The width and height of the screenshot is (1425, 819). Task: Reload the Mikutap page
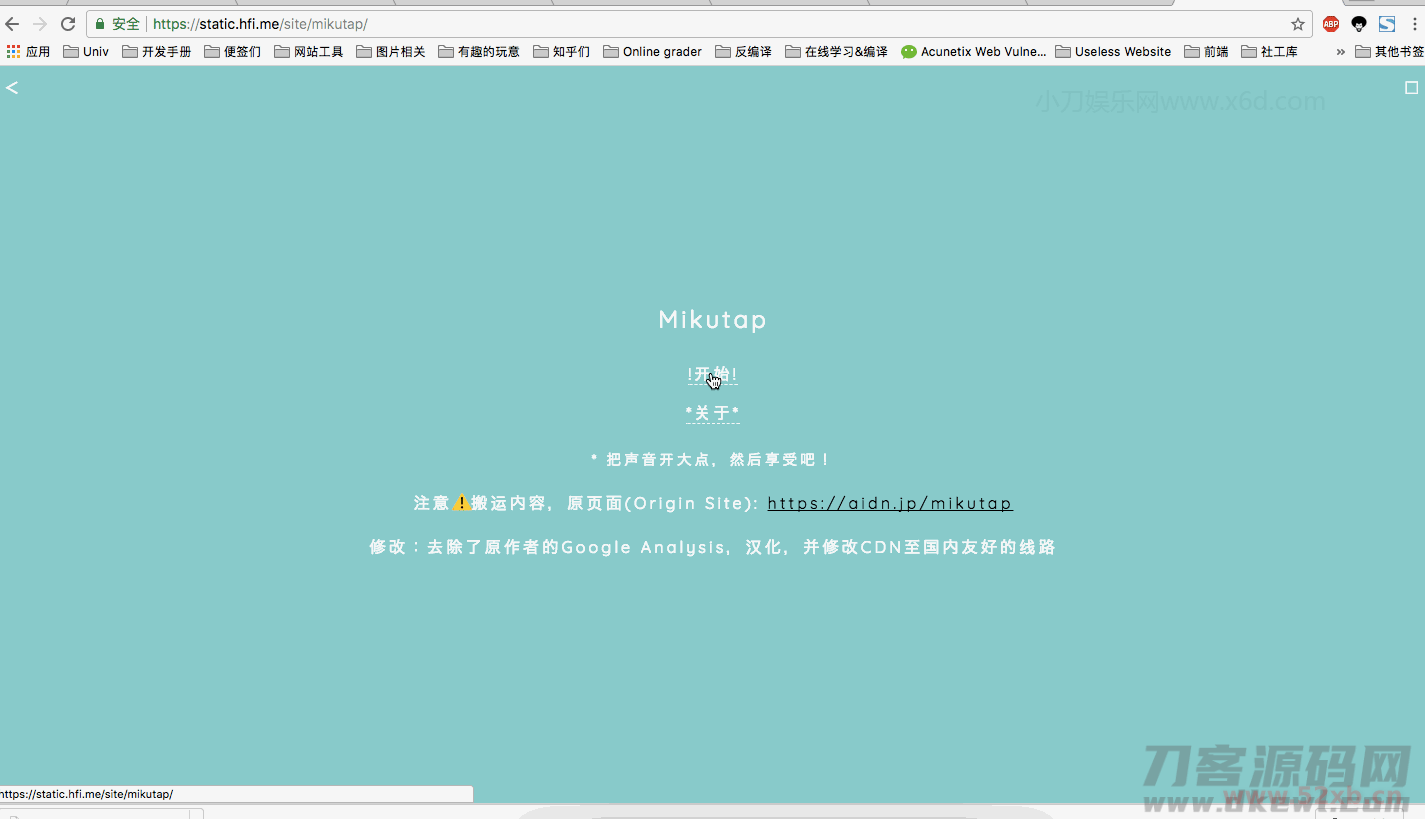point(67,23)
